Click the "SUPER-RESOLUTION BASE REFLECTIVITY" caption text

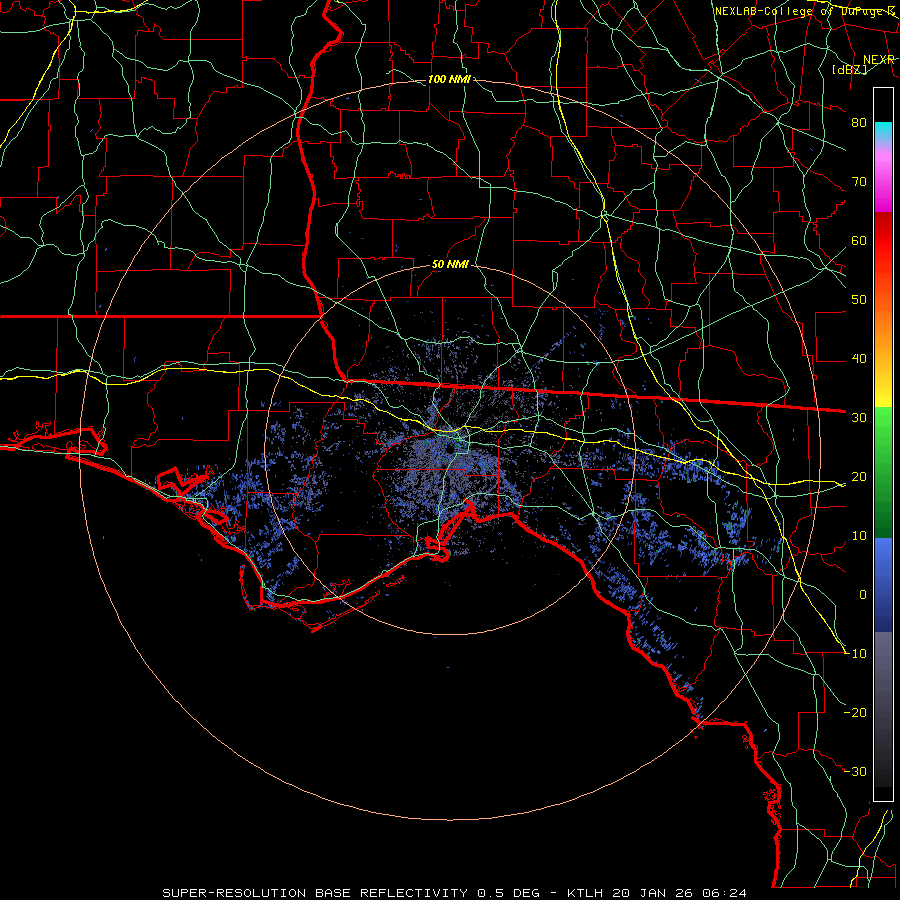[x=315, y=893]
